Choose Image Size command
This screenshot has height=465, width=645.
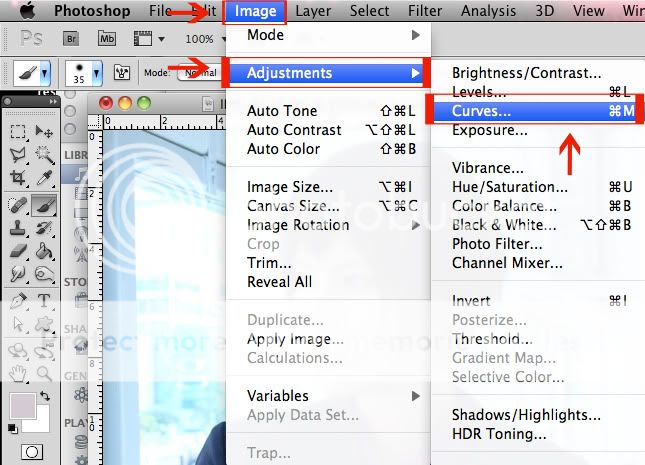pos(328,187)
